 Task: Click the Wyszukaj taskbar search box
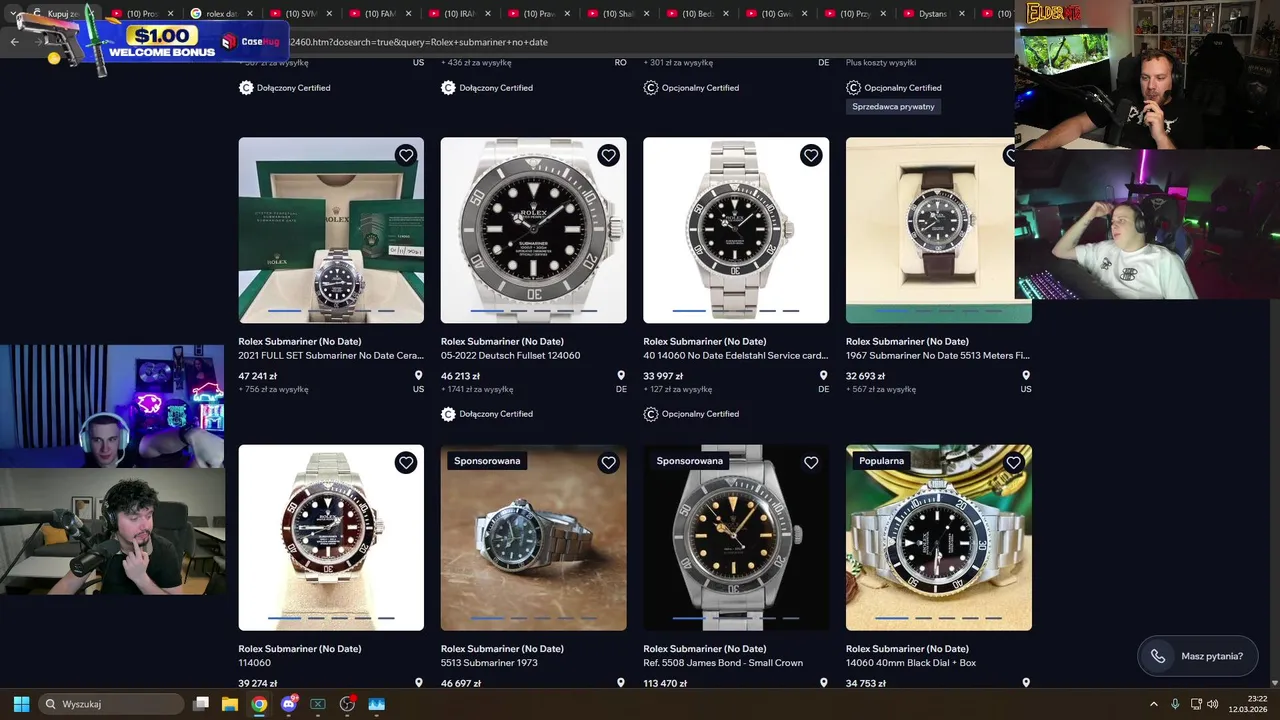[111, 704]
